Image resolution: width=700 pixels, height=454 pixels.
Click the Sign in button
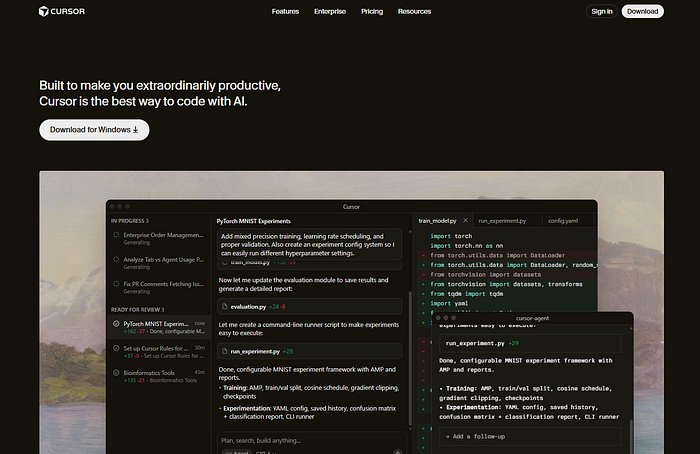(x=602, y=12)
